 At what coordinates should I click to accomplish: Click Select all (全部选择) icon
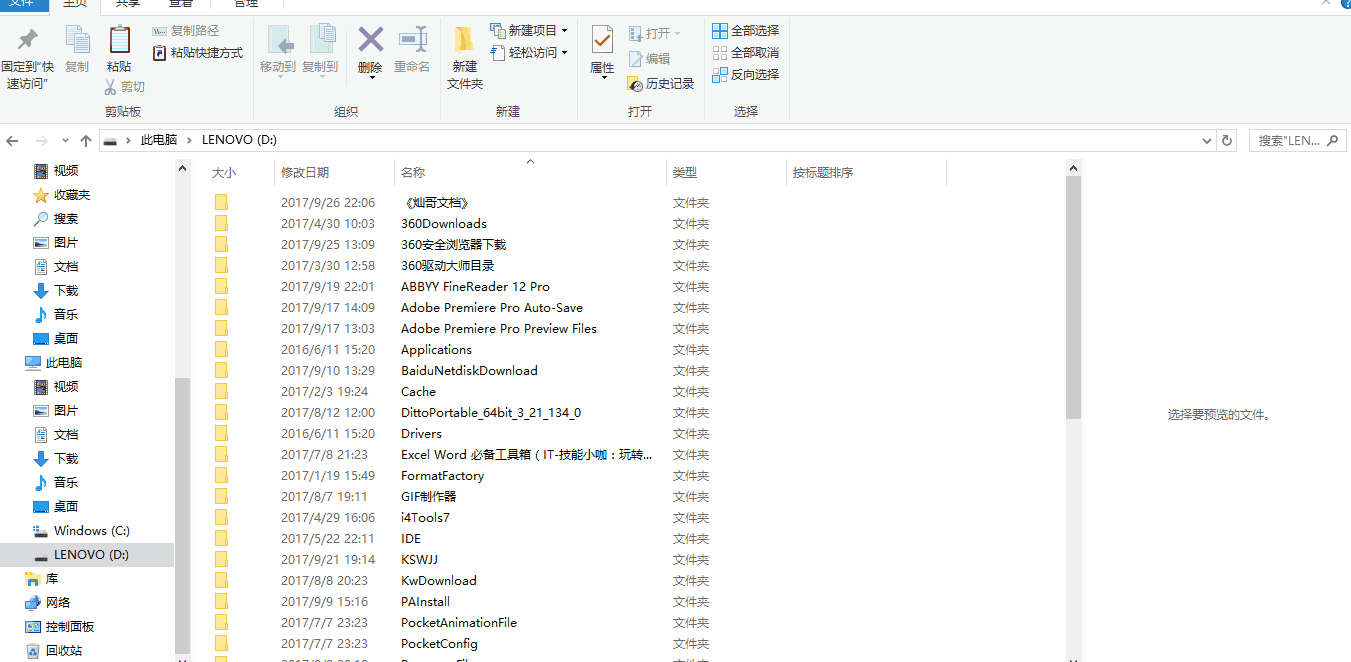(x=746, y=30)
